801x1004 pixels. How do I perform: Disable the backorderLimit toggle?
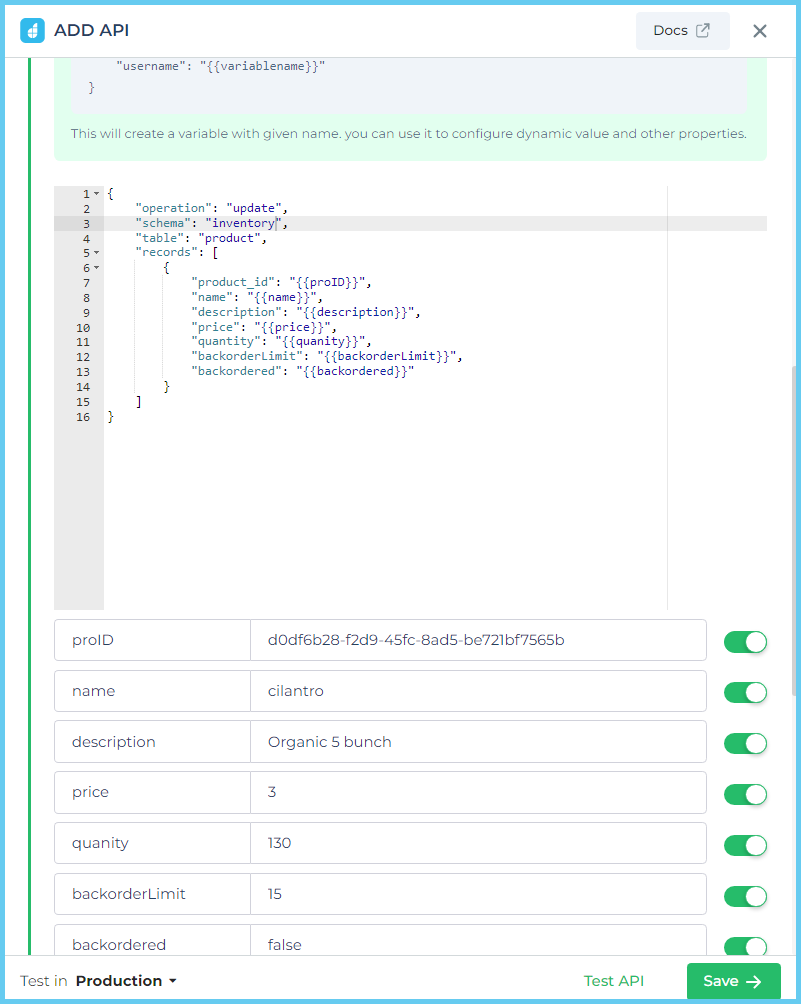pos(745,896)
